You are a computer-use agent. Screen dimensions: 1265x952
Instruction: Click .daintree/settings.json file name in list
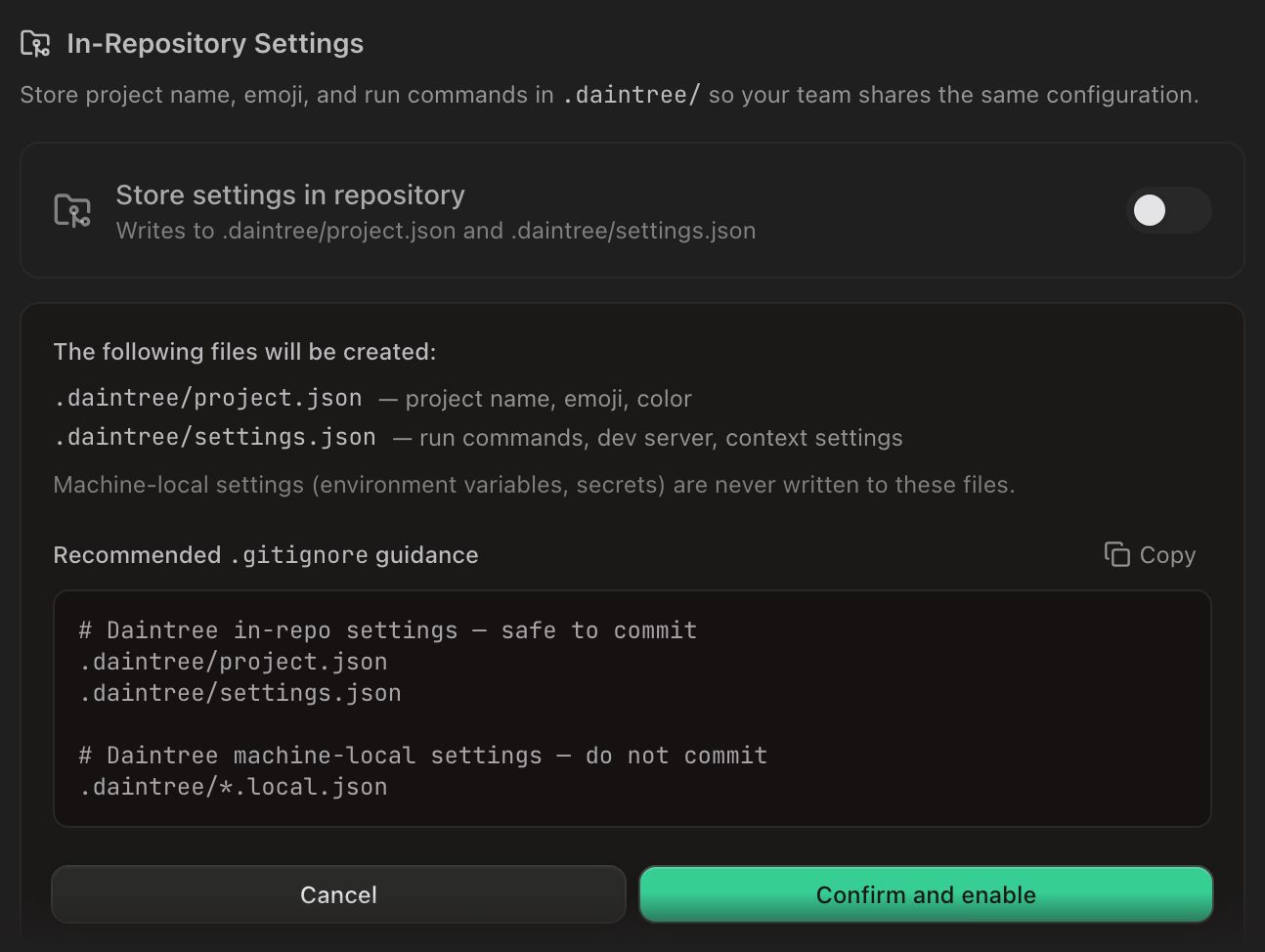point(215,437)
